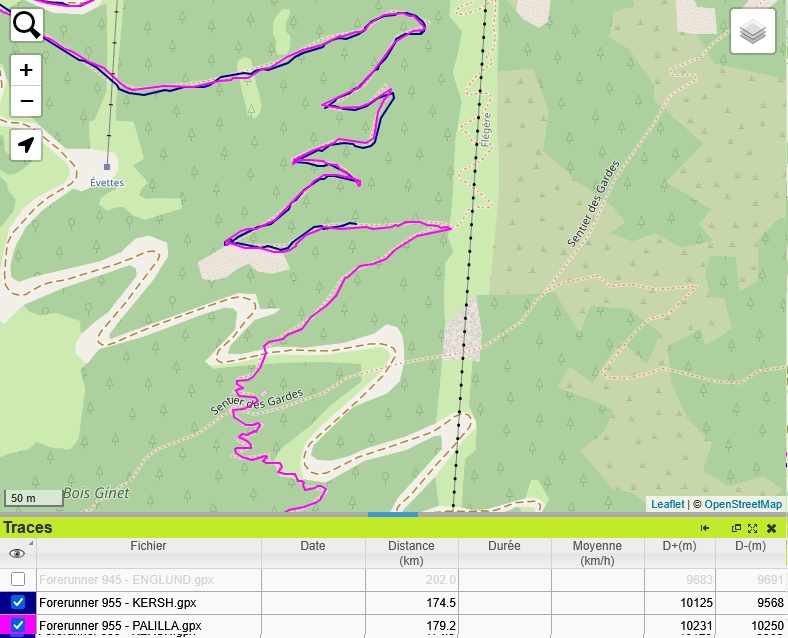Open the Leaflet attribution link
788x638 pixels.
(667, 504)
